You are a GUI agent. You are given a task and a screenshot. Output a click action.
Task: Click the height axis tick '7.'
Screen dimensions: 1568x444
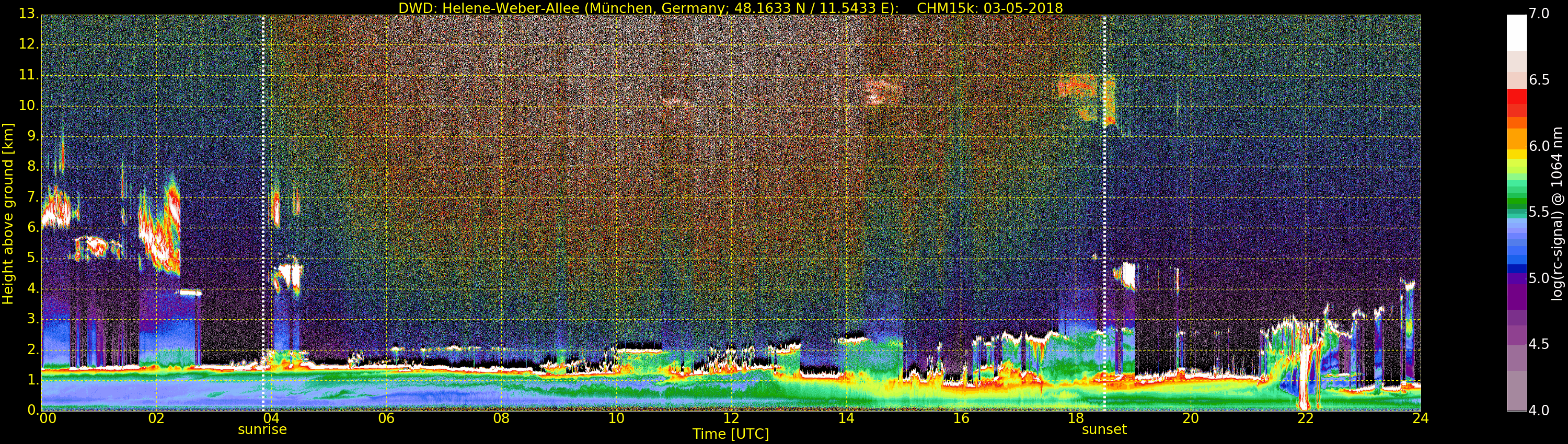click(x=33, y=197)
